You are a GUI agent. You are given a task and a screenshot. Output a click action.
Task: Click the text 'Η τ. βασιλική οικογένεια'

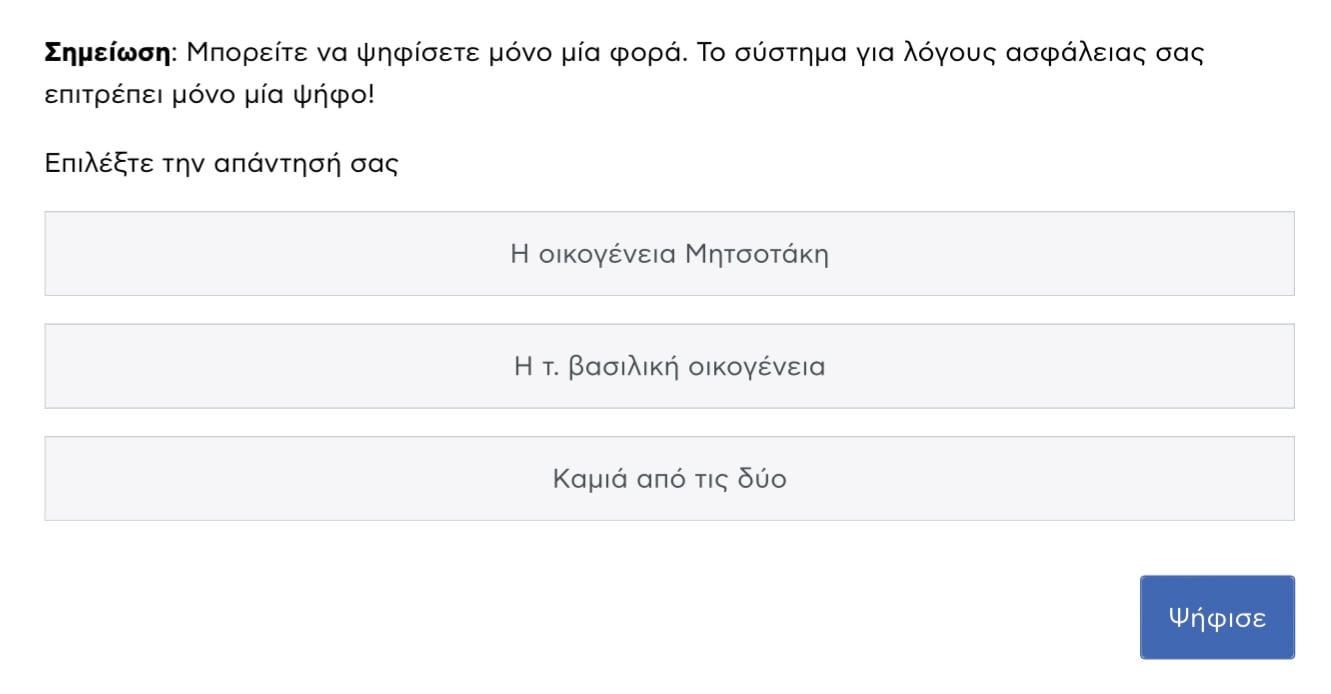669,366
